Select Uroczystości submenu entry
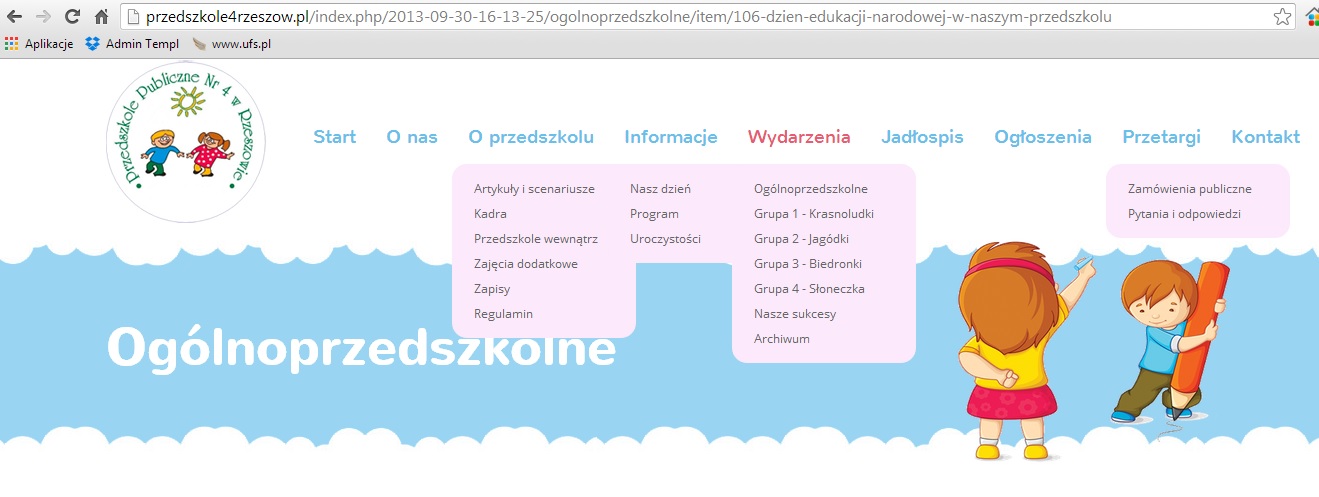Viewport: 1319px width, 497px height. click(x=665, y=239)
